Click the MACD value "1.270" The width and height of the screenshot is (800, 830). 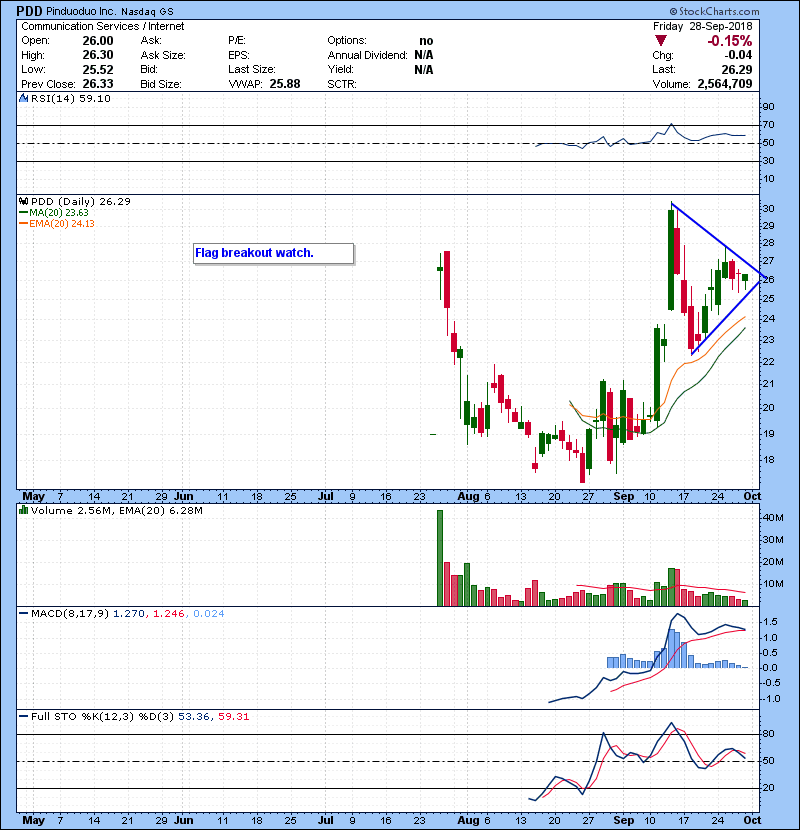click(129, 614)
